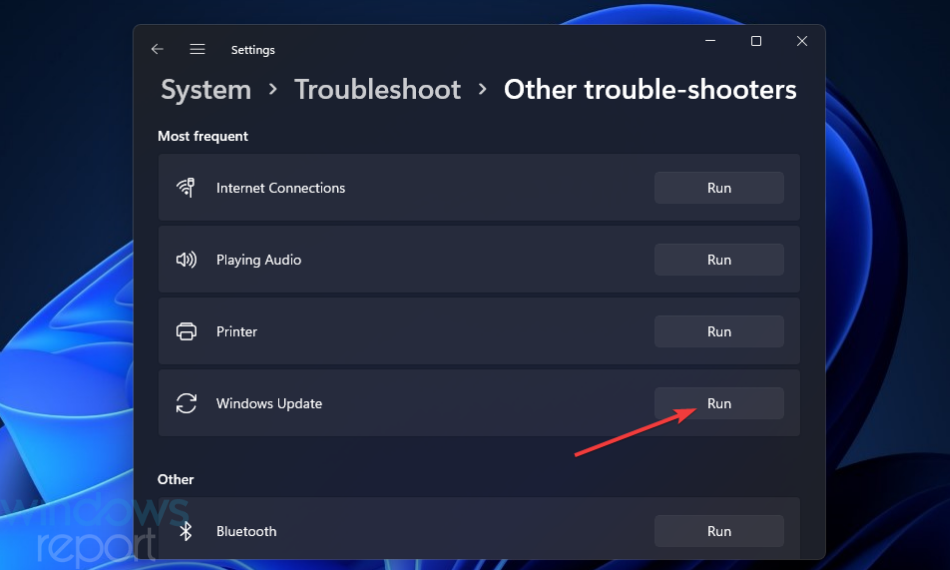Run the Internet Connections troubleshooter

[x=718, y=188]
